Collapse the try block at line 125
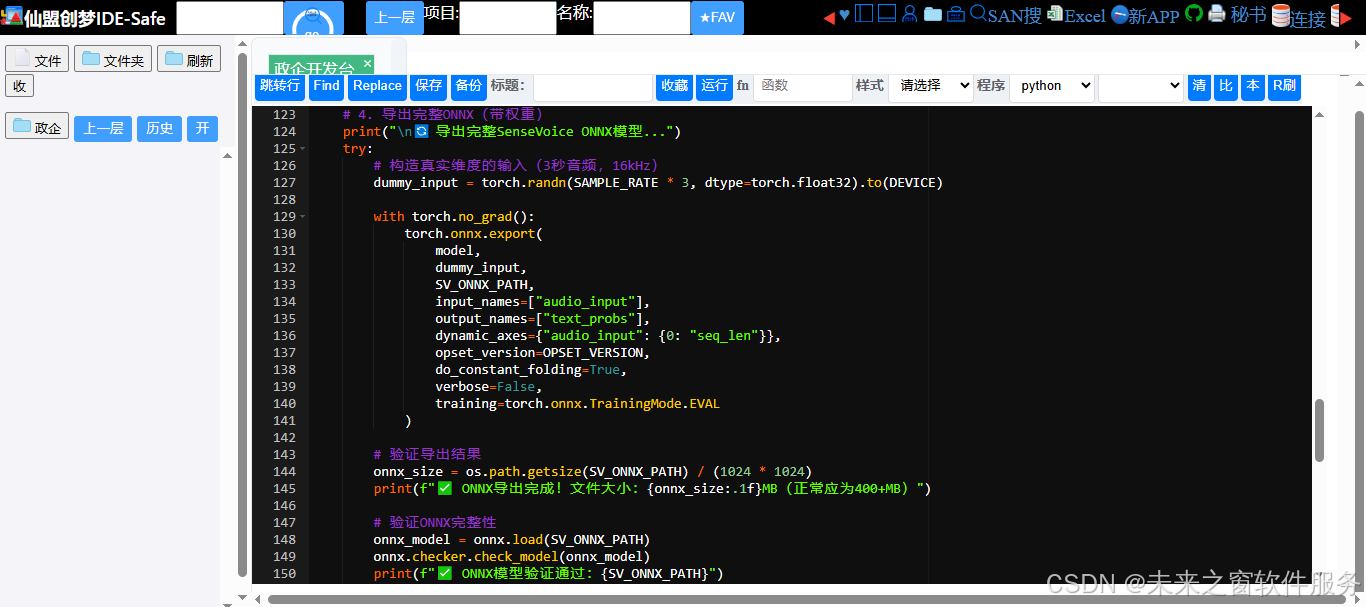The height and width of the screenshot is (607, 1366). pyautogui.click(x=302, y=149)
